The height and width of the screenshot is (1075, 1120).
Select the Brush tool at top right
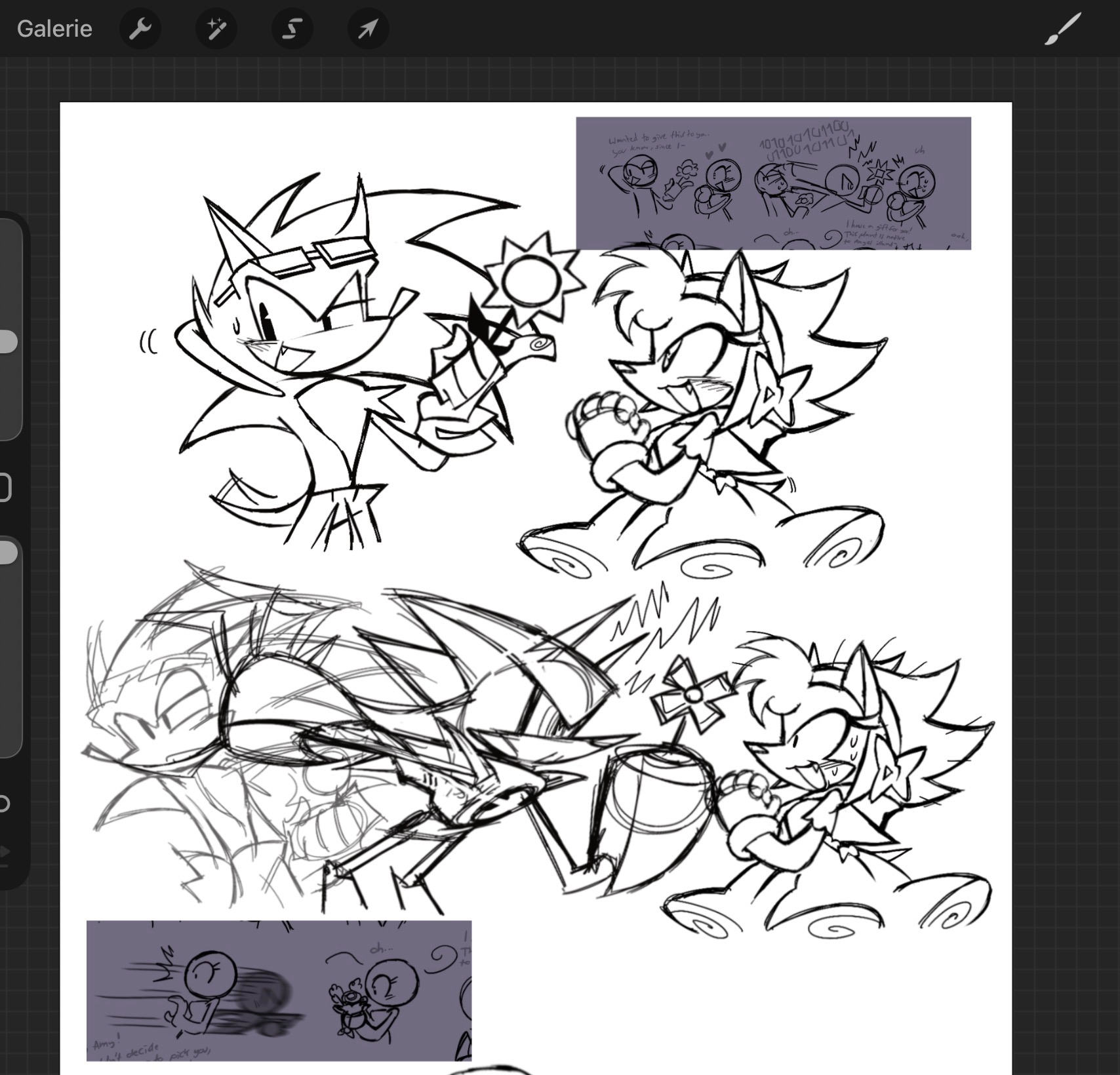(1062, 29)
